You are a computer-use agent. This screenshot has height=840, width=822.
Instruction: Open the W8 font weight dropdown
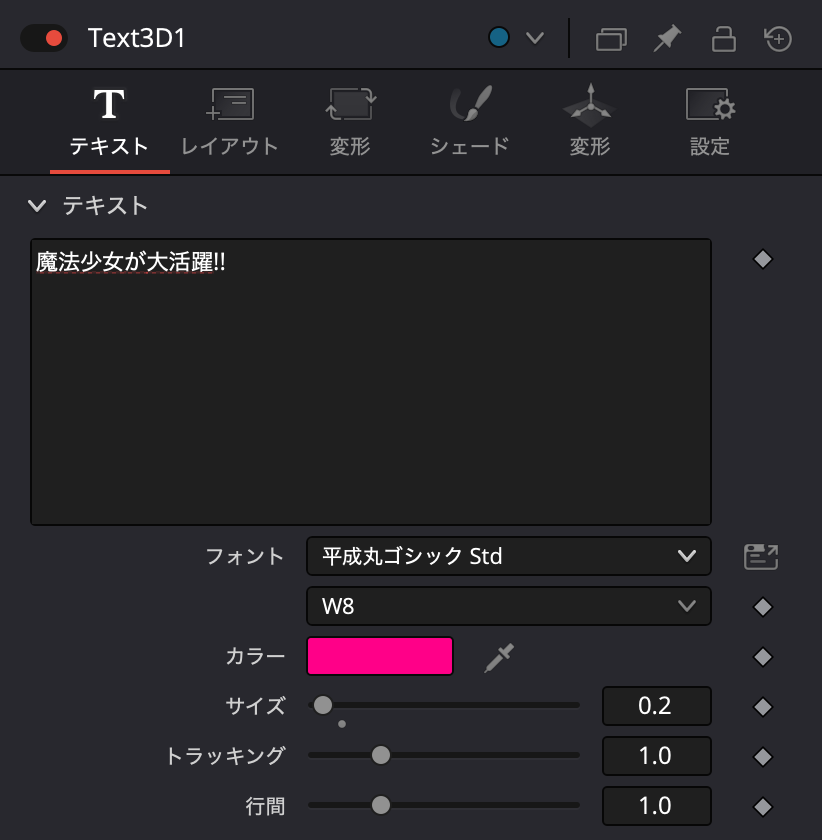[x=509, y=606]
